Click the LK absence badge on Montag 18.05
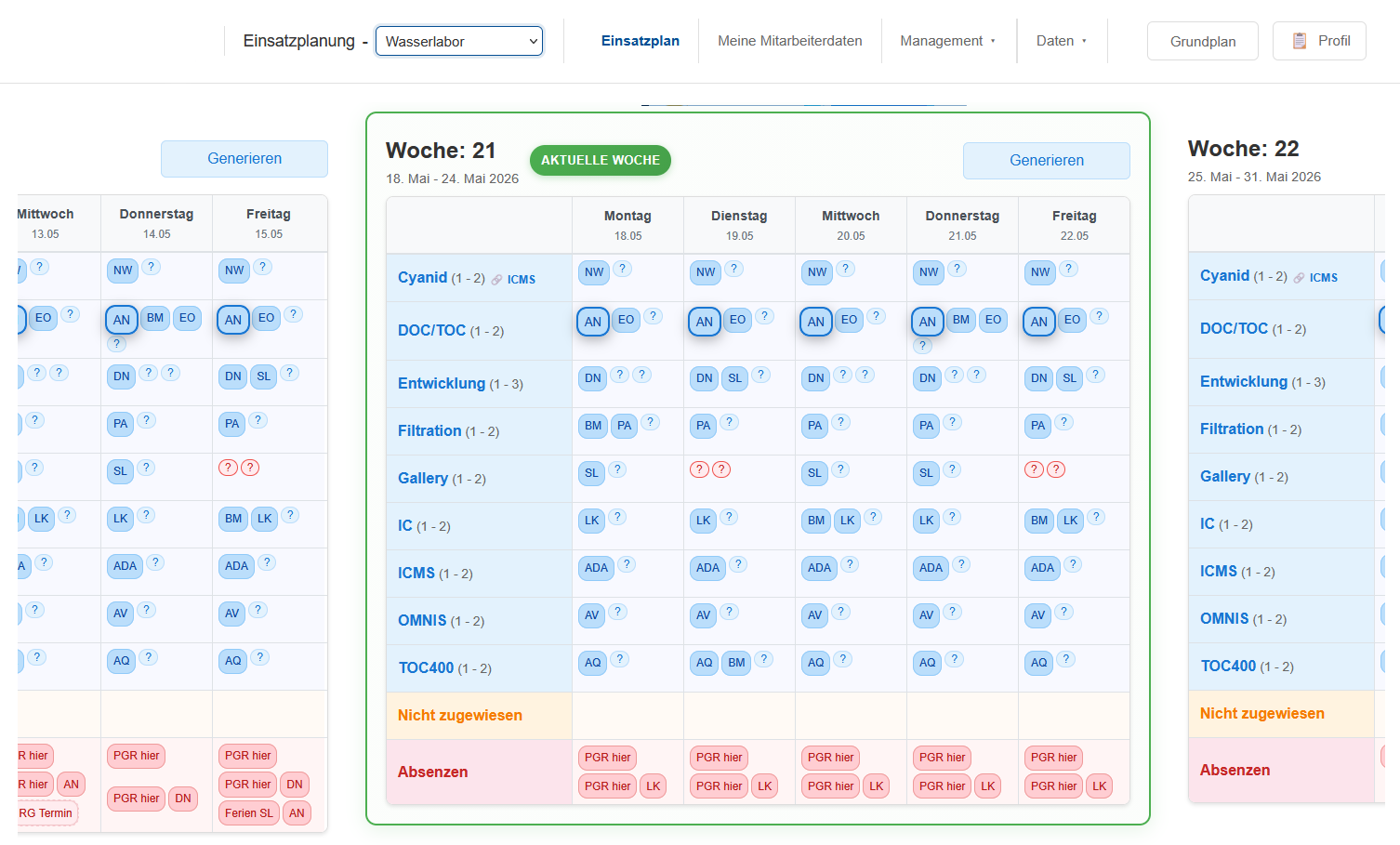 (654, 786)
